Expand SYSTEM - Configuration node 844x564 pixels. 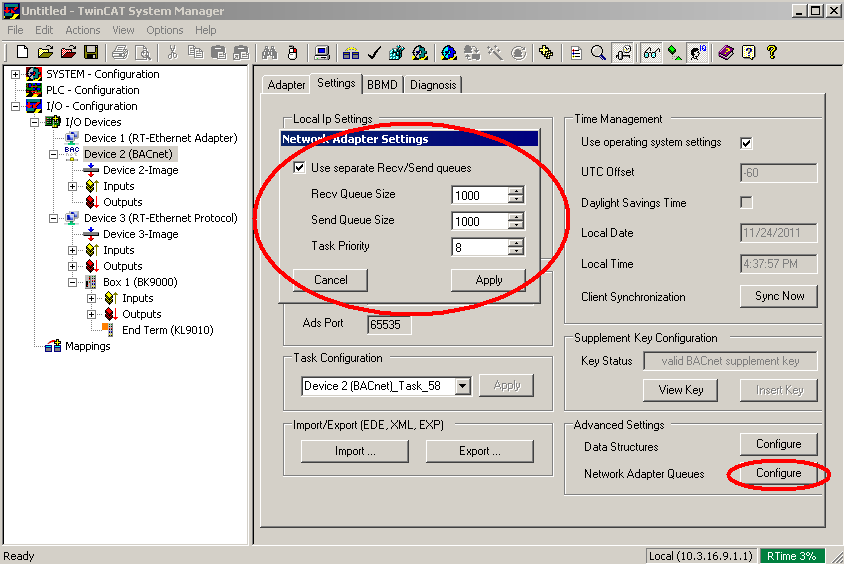click(x=16, y=74)
